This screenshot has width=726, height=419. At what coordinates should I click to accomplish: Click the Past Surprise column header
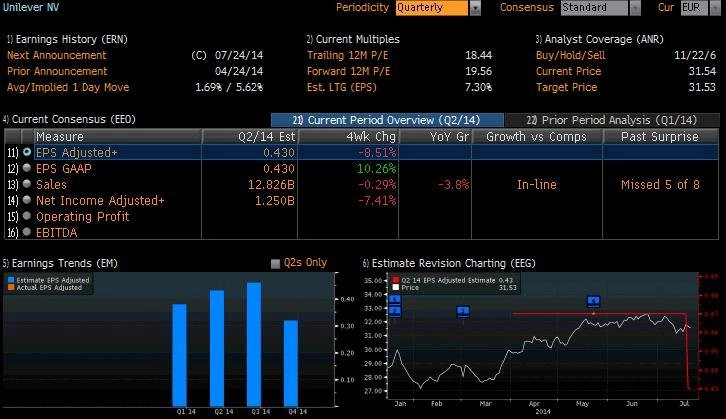point(660,137)
